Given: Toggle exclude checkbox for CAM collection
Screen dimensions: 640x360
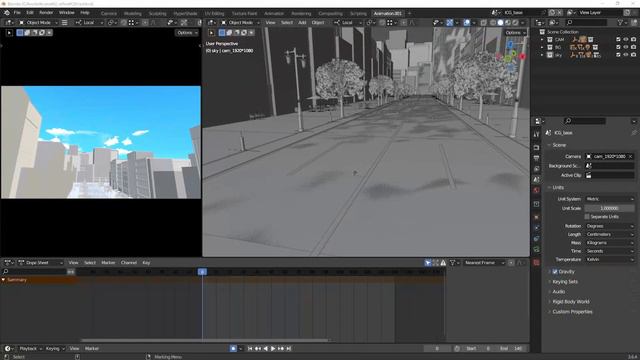Looking at the screenshot, I should [618, 40].
